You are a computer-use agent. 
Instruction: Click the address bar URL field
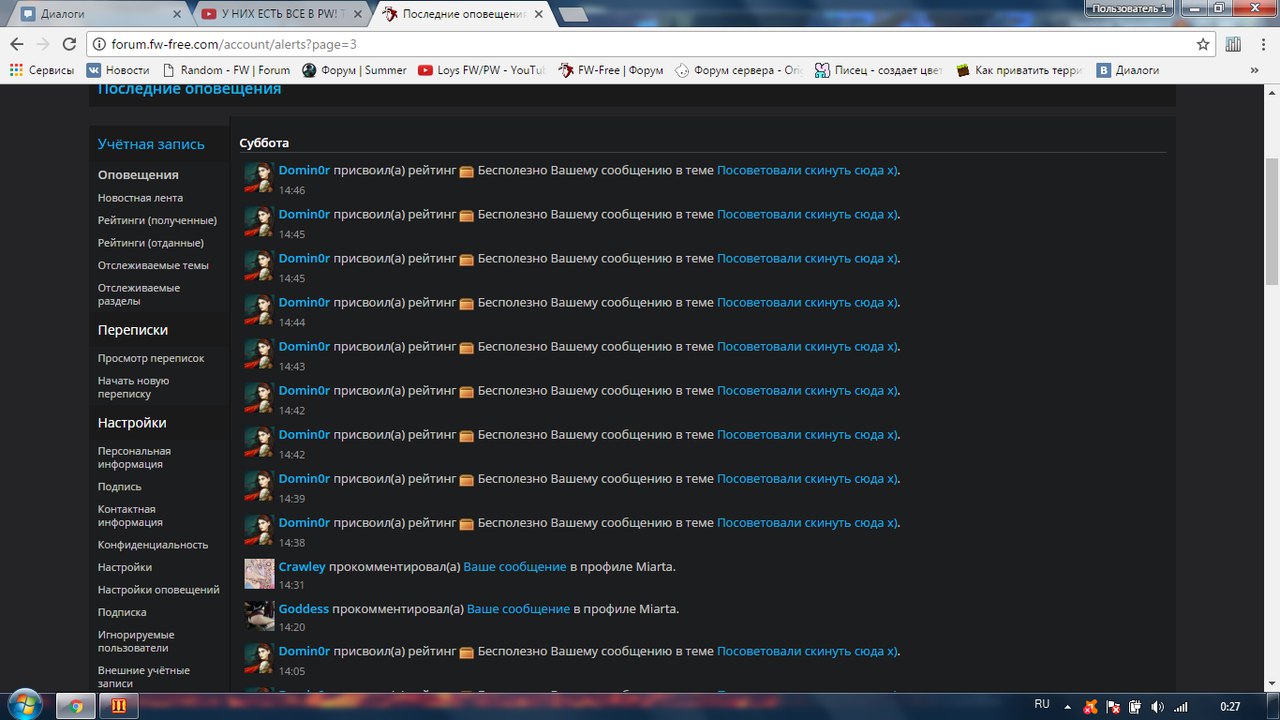pyautogui.click(x=640, y=44)
